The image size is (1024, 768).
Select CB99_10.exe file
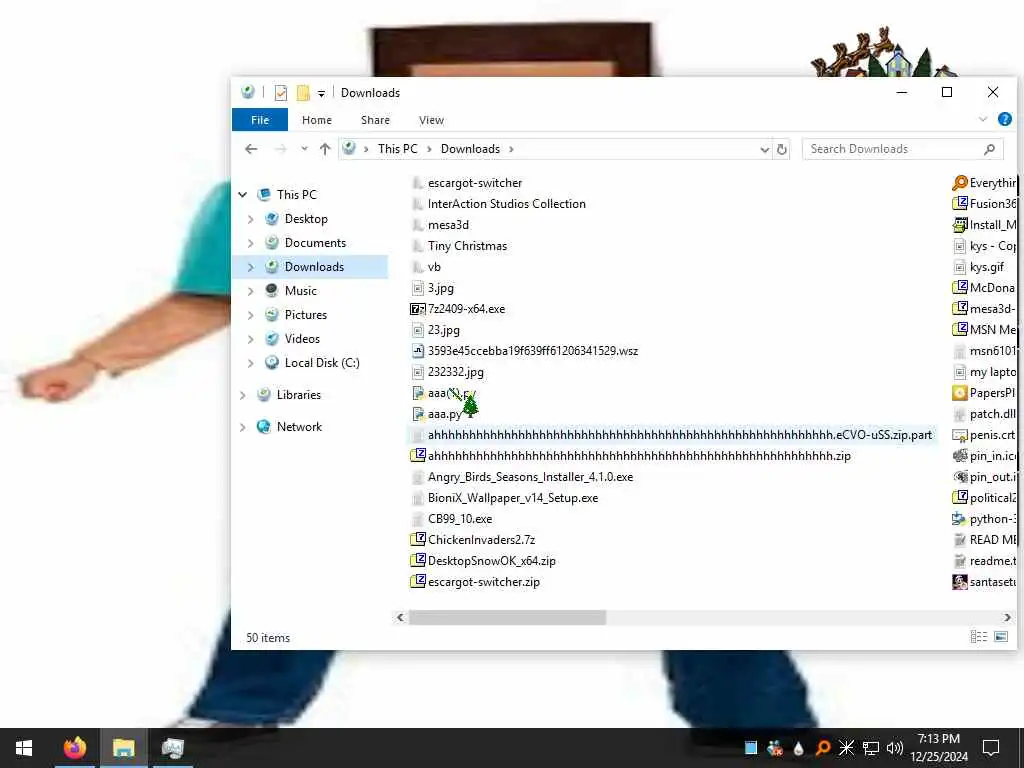pos(460,519)
